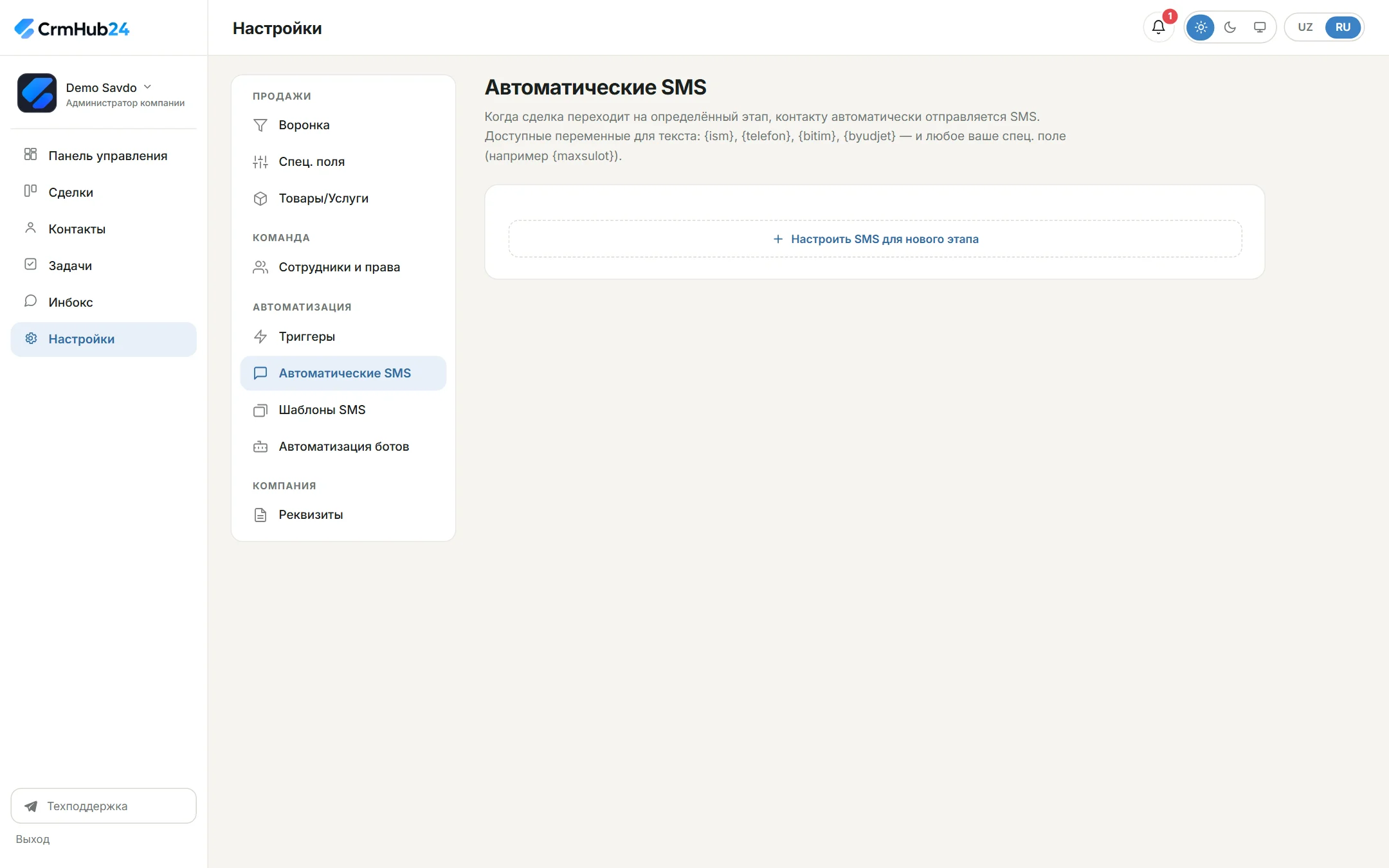The image size is (1389, 868).
Task: Switch to light theme sun icon
Action: coord(1201,27)
